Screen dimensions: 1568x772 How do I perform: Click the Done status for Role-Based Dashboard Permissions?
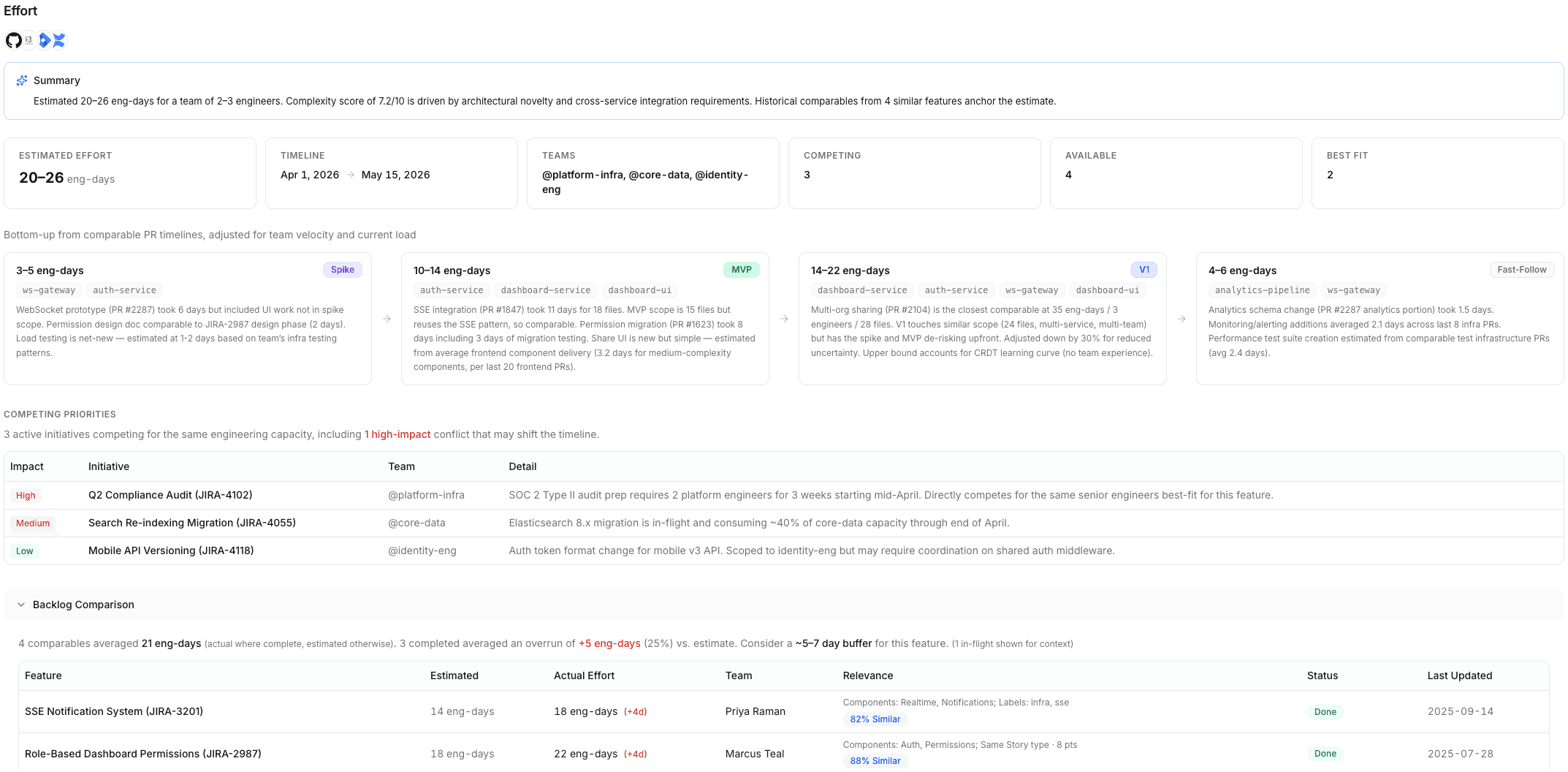tap(1325, 754)
